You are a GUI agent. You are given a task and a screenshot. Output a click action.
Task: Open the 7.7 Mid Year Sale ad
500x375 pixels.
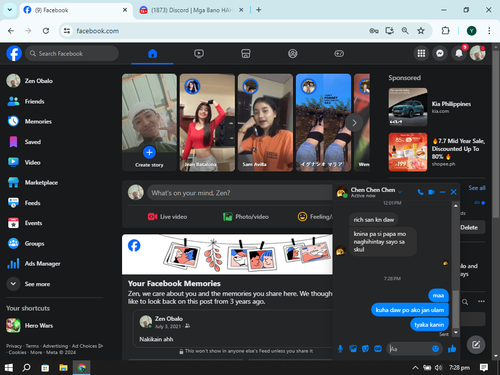pos(437,152)
